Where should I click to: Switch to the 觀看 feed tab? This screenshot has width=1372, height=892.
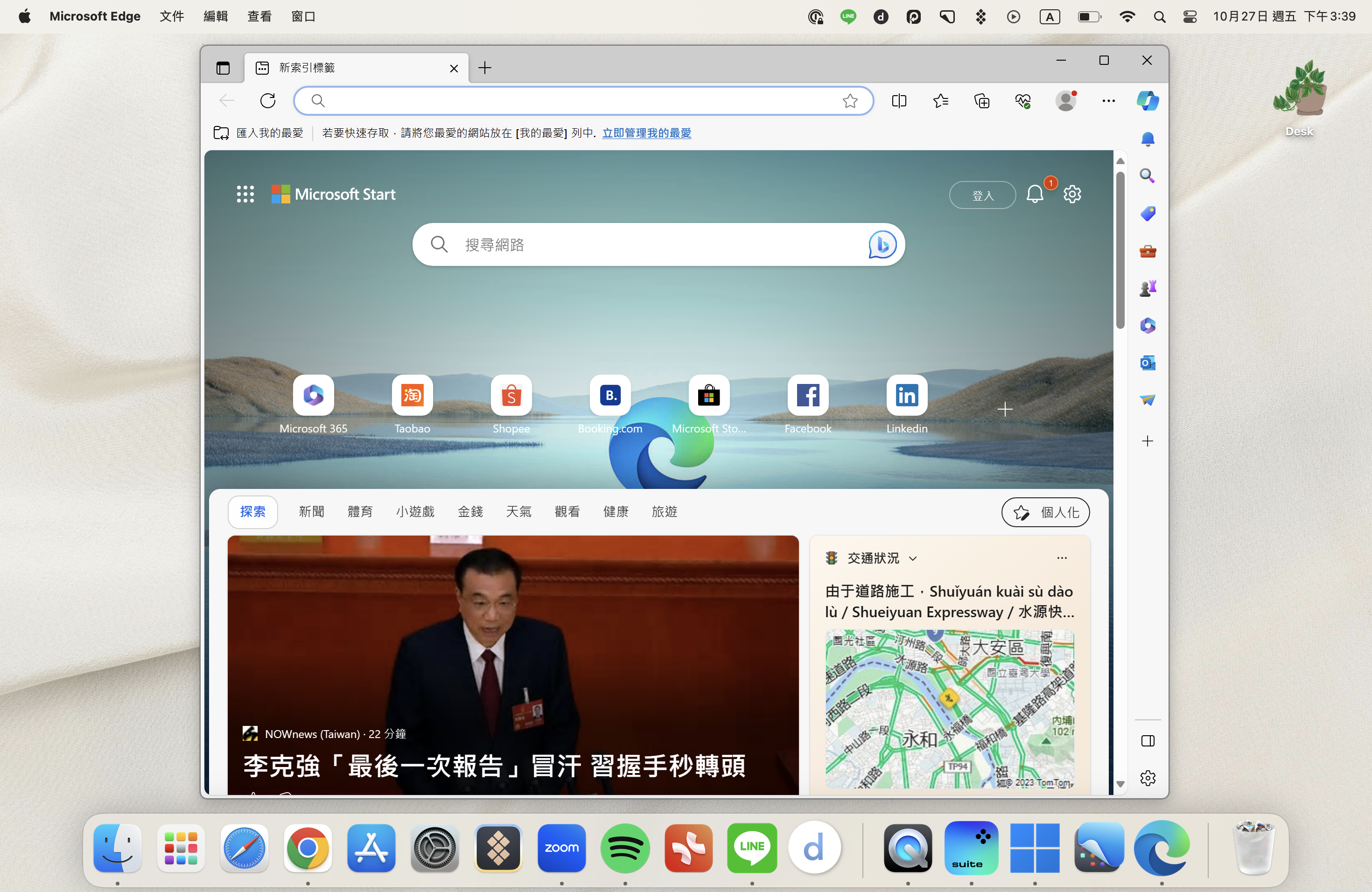[567, 512]
